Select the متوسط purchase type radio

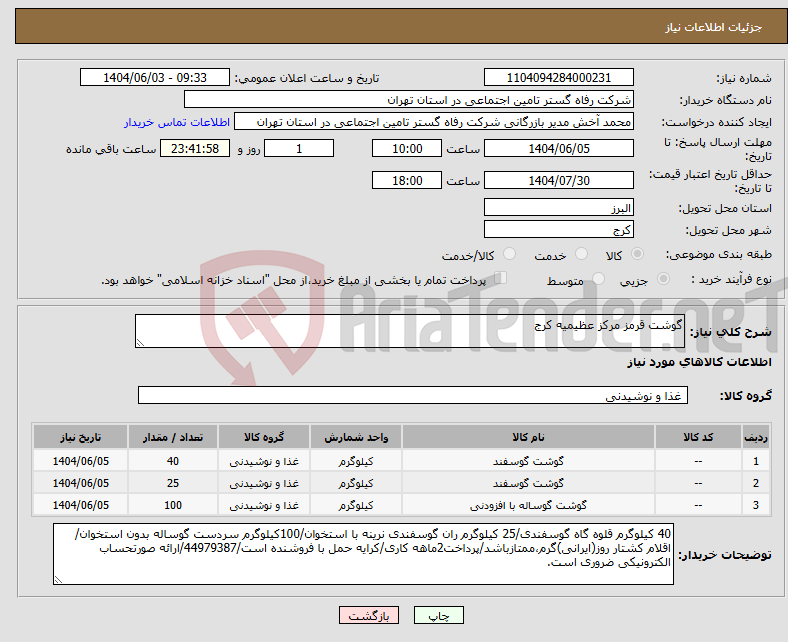pos(598,278)
